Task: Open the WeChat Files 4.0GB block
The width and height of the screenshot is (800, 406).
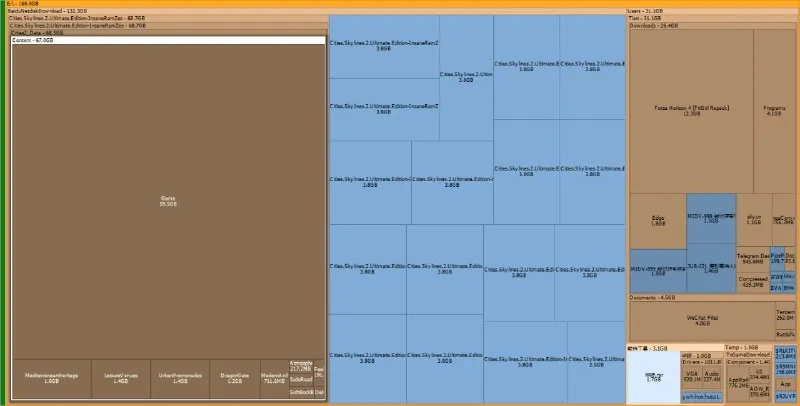Action: [700, 320]
